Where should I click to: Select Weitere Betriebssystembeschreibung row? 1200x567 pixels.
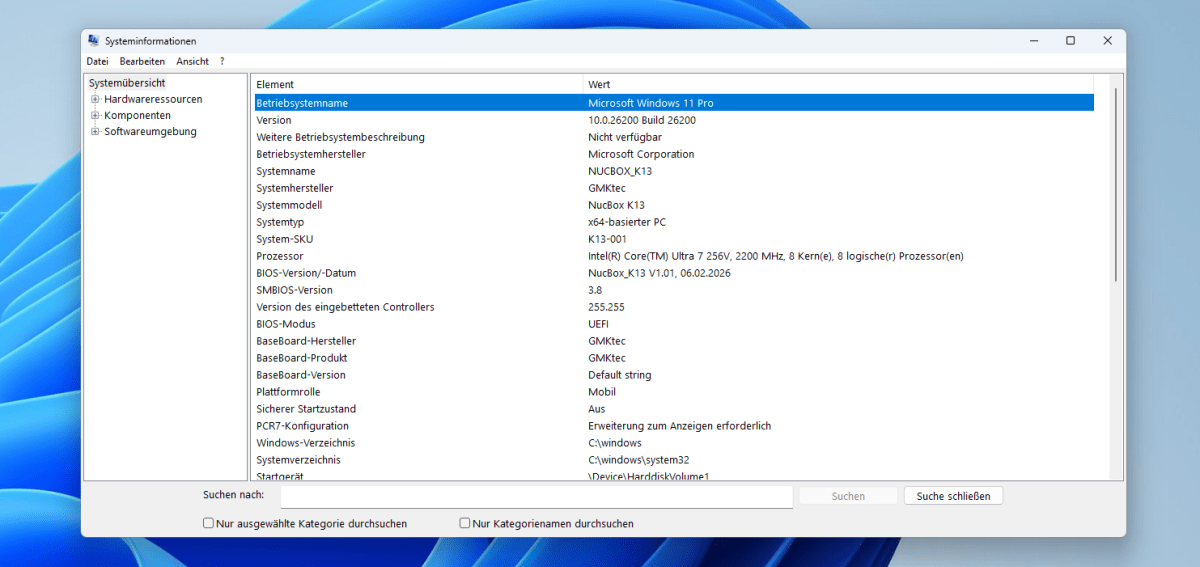(672, 137)
